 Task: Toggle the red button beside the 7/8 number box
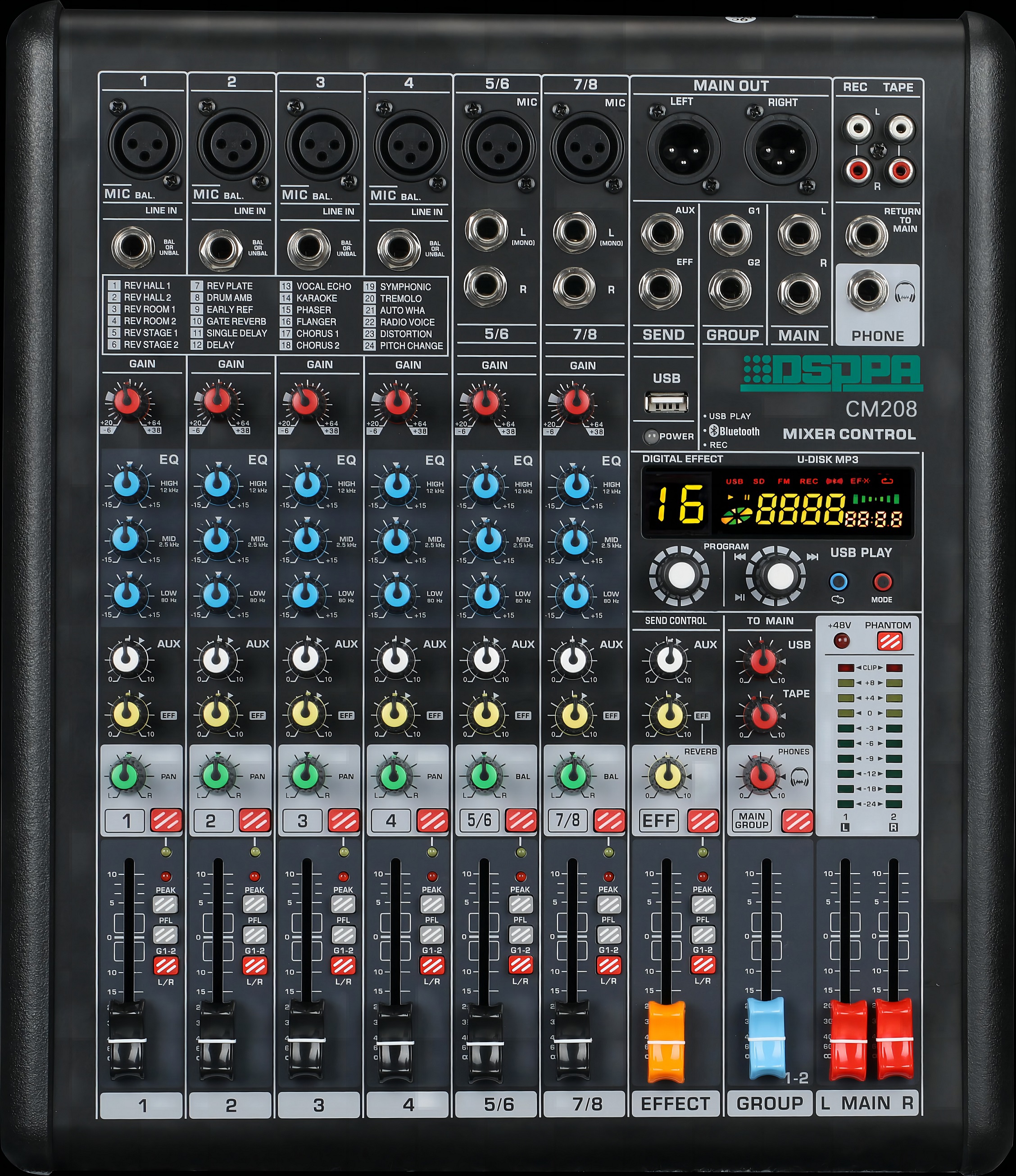click(609, 820)
